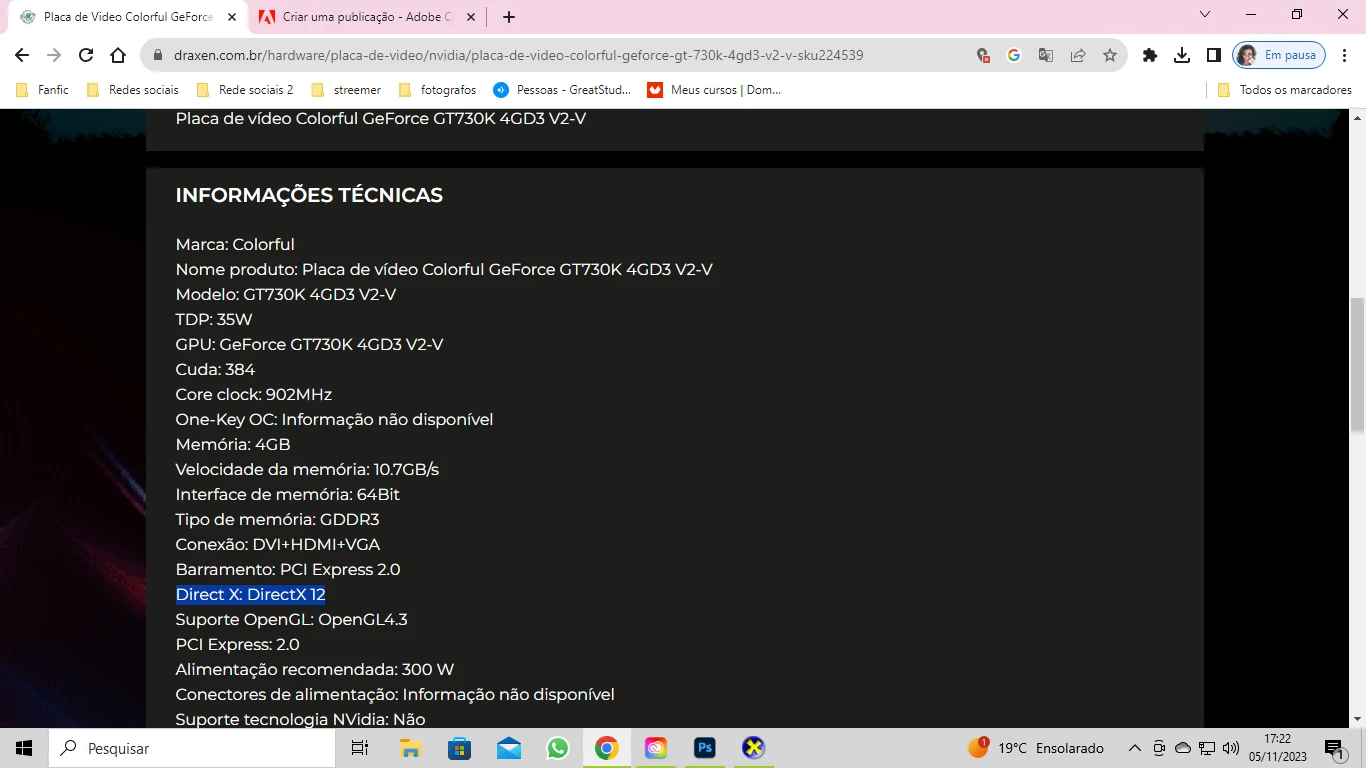The width and height of the screenshot is (1366, 768).
Task: Open File Explorer from the taskbar
Action: click(x=410, y=748)
